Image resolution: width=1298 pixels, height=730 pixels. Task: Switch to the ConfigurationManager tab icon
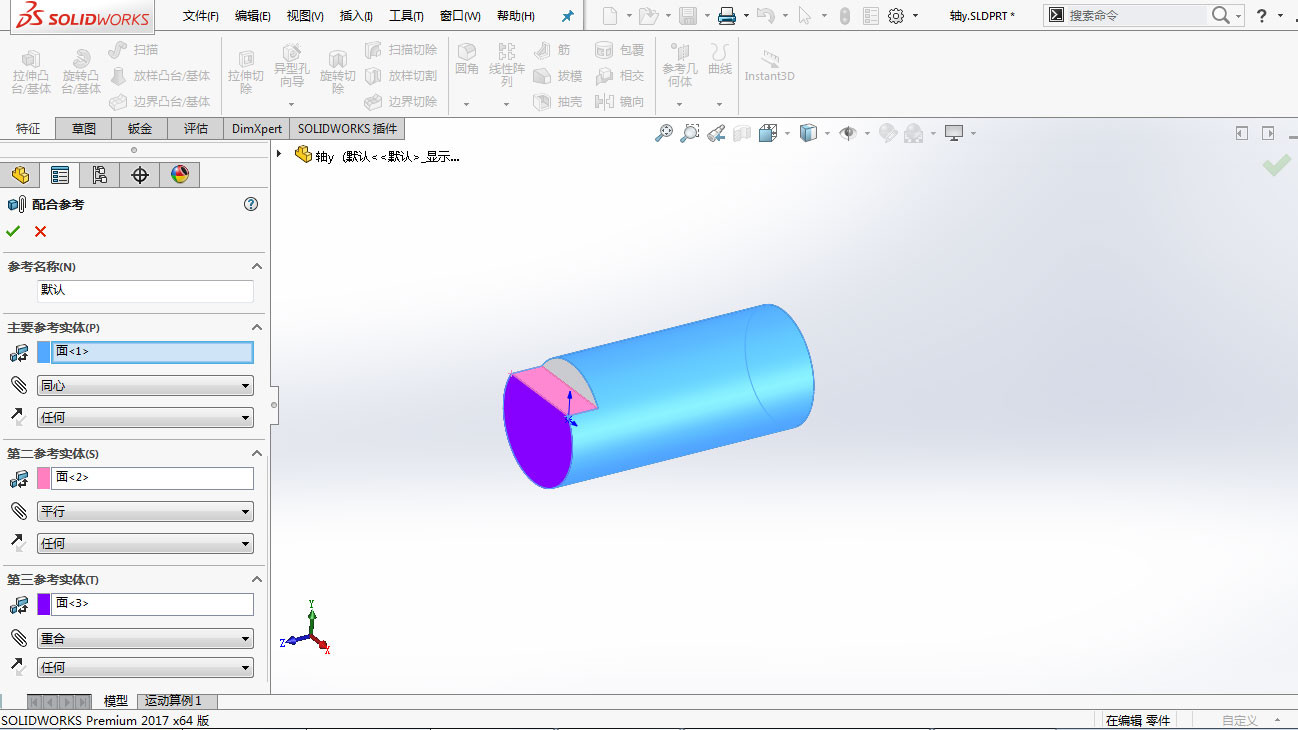[x=100, y=175]
